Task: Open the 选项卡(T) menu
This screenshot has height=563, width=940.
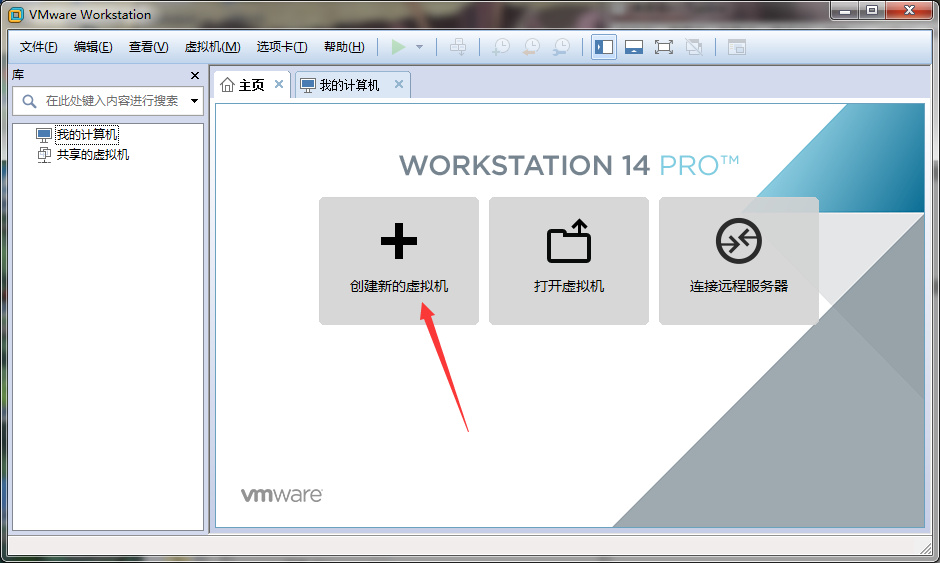Action: [x=282, y=47]
